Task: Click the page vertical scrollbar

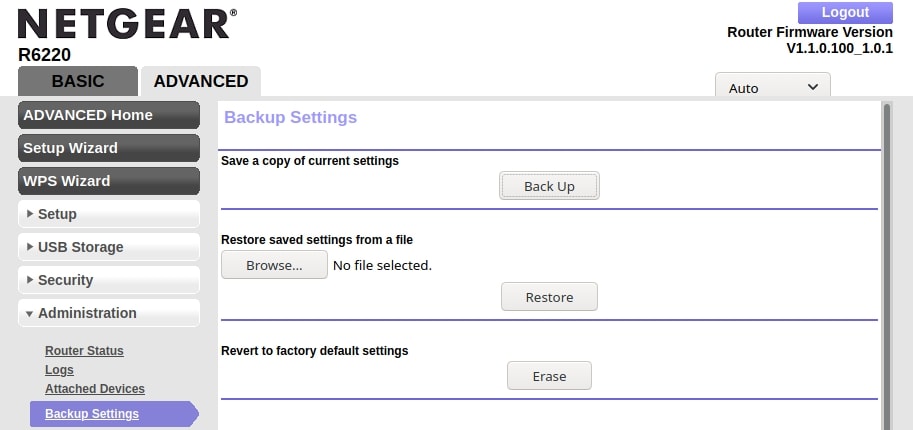Action: pyautogui.click(x=887, y=266)
